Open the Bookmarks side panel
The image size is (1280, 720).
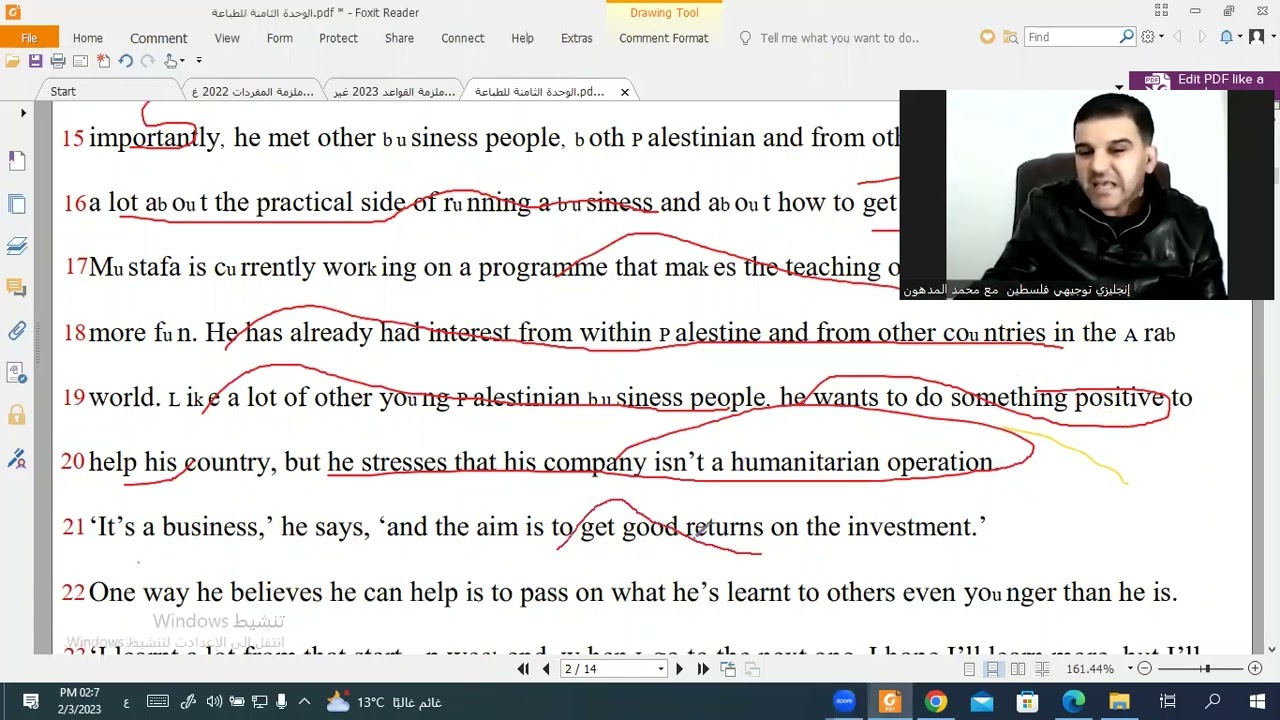pos(17,161)
